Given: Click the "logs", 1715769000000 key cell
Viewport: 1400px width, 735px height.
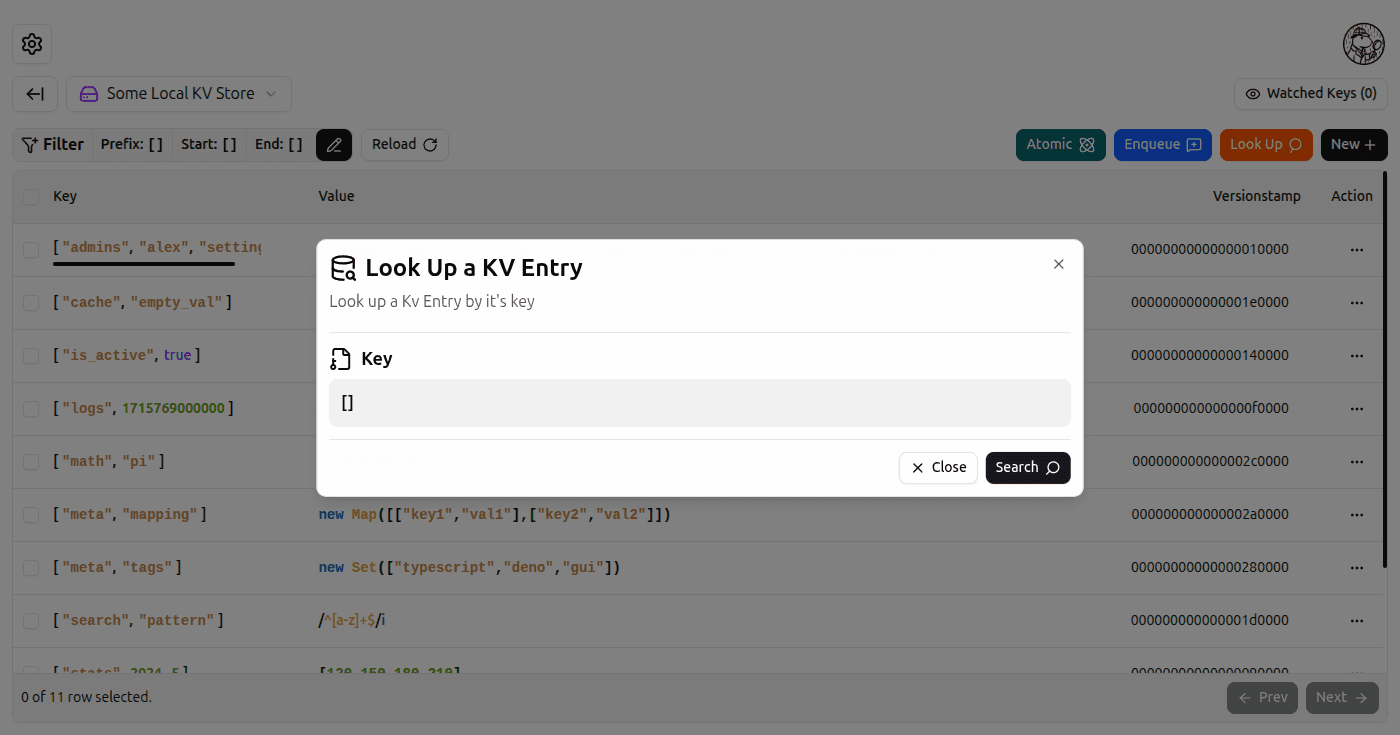Looking at the screenshot, I should click(144, 408).
